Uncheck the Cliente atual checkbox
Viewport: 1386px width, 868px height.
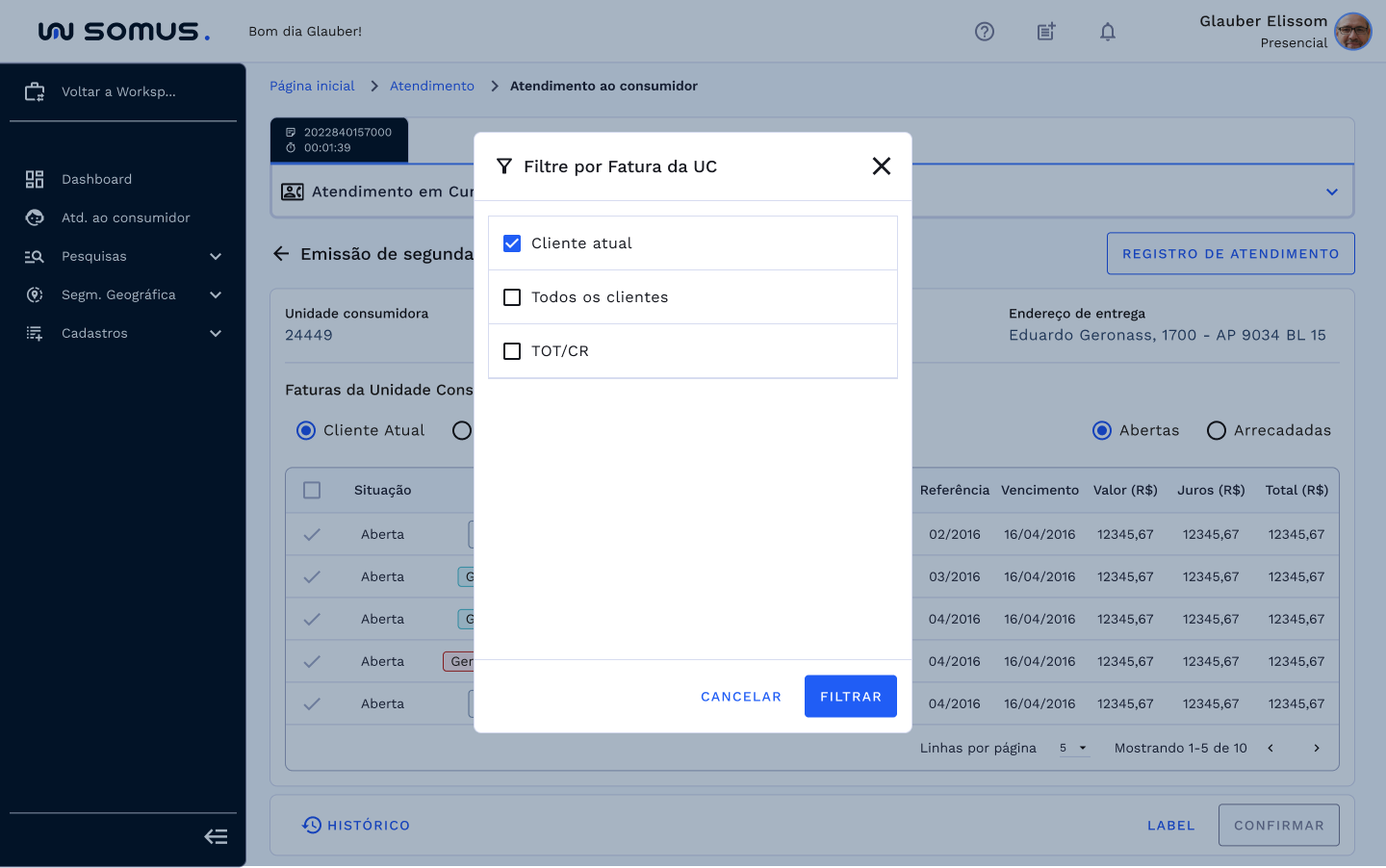(512, 243)
